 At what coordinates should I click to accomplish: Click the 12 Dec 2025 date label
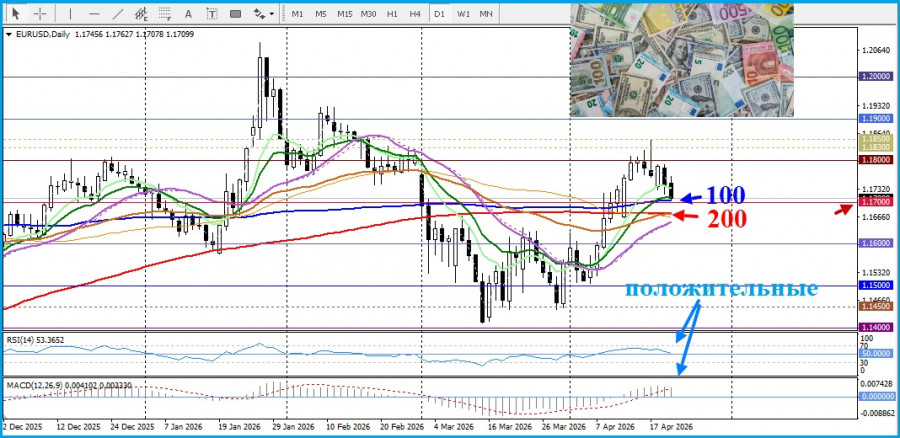[x=79, y=427]
